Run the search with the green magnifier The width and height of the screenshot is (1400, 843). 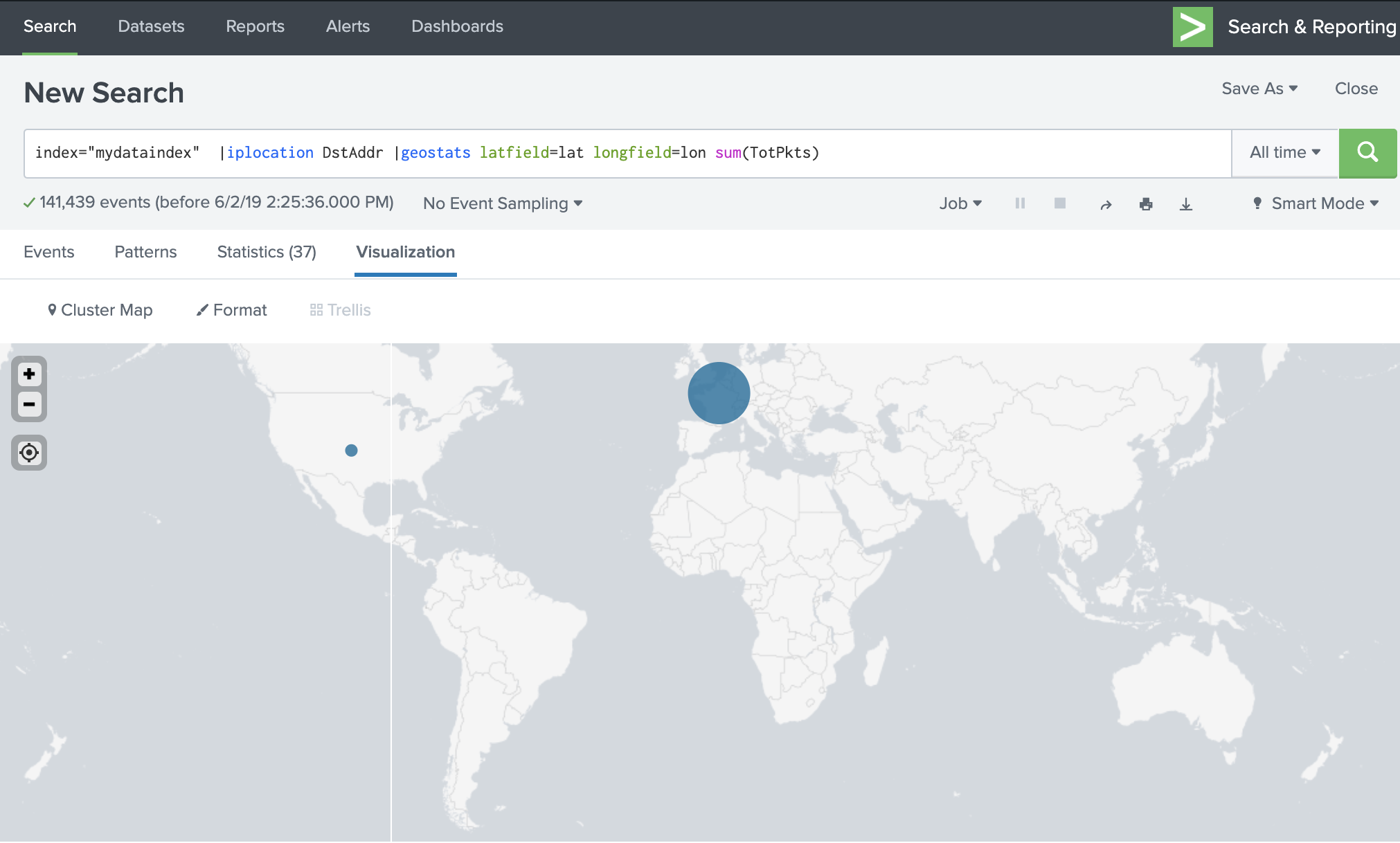(x=1367, y=152)
